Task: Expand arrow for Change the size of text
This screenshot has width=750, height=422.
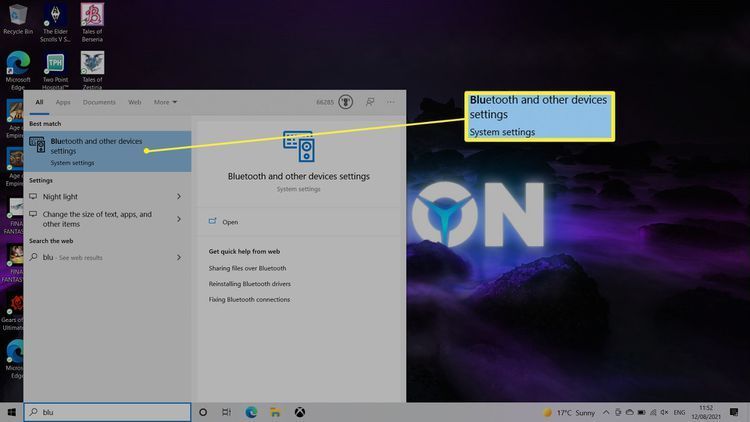Action: click(x=179, y=219)
